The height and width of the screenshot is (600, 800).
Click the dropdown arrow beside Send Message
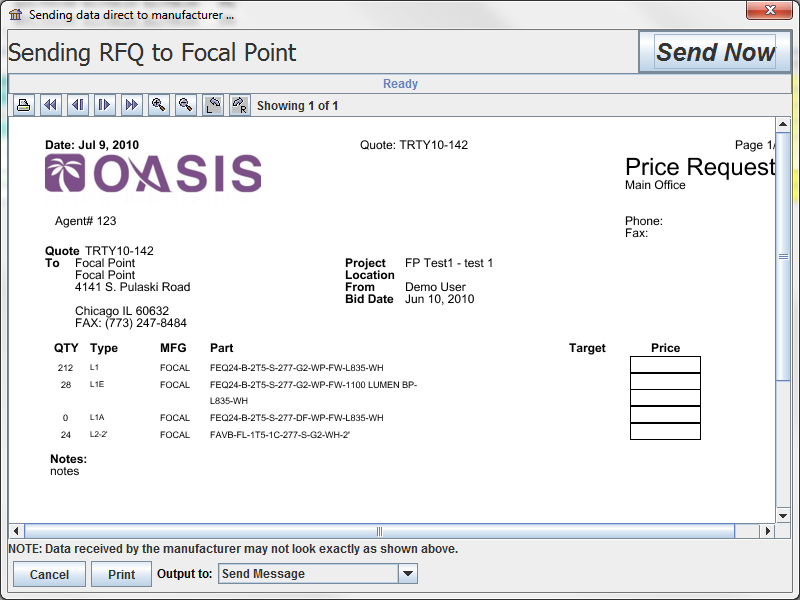tap(408, 573)
